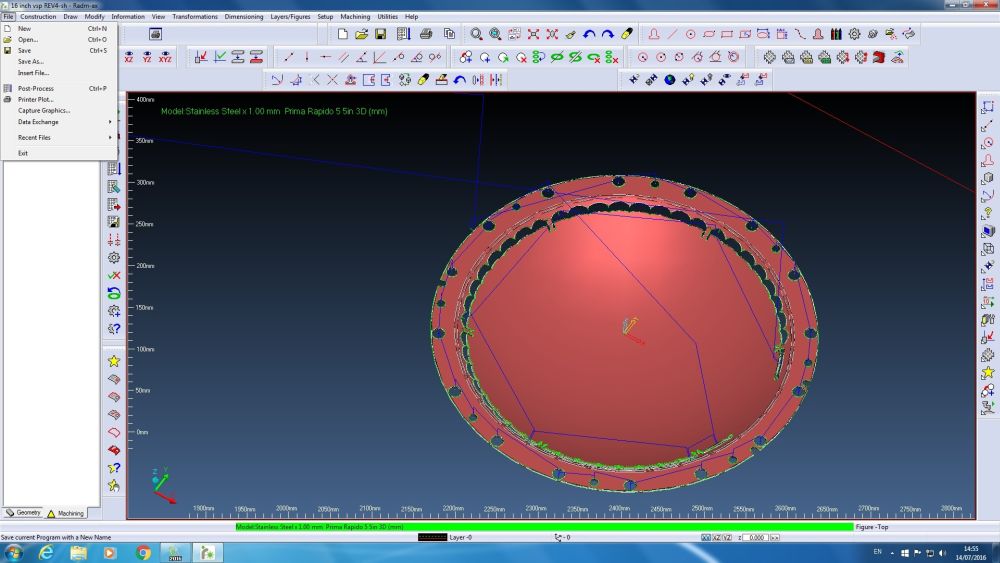Click the Save floppy disk toolbar icon
The image size is (1000, 563).
380,34
